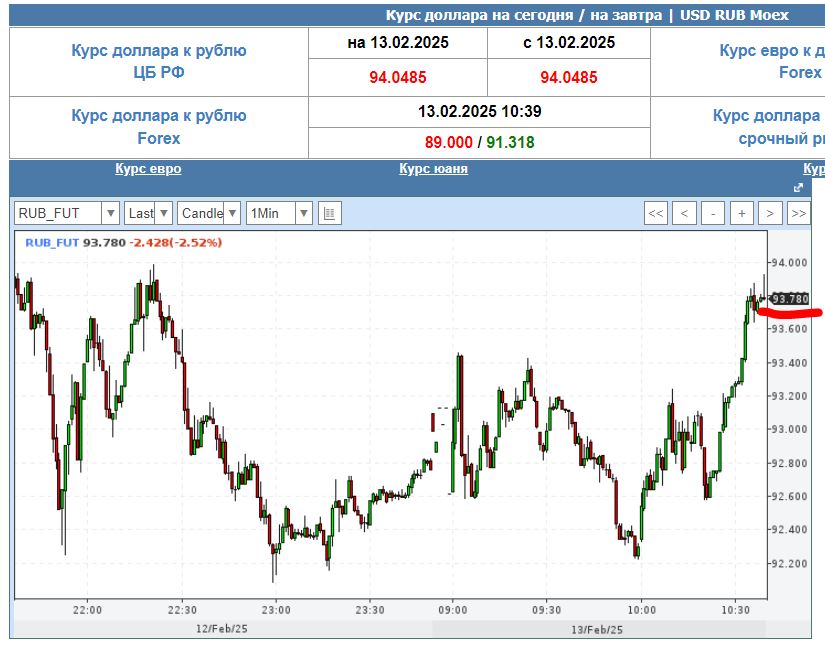Image resolution: width=825 pixels, height=647 pixels.
Task: Click the 13/Feb/25 date band on timeline
Action: (599, 629)
